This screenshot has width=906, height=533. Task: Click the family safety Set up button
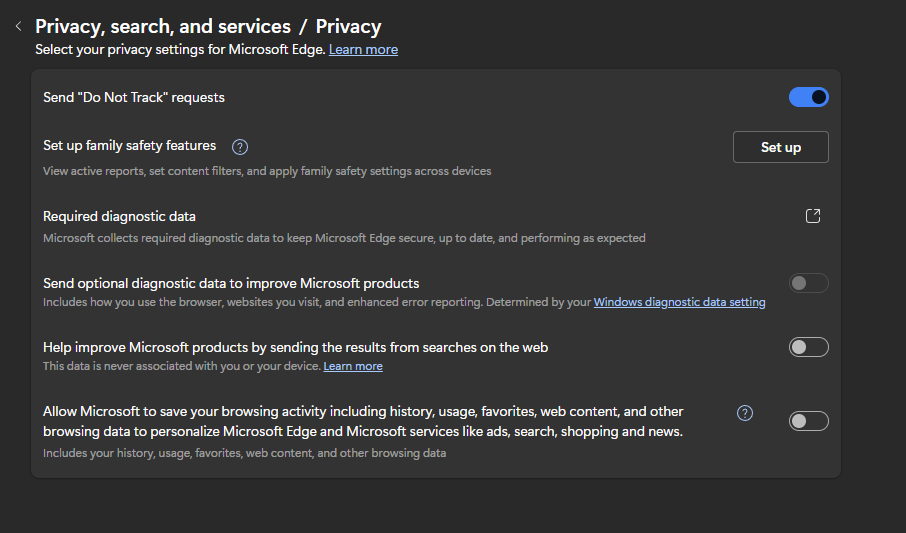click(x=780, y=147)
